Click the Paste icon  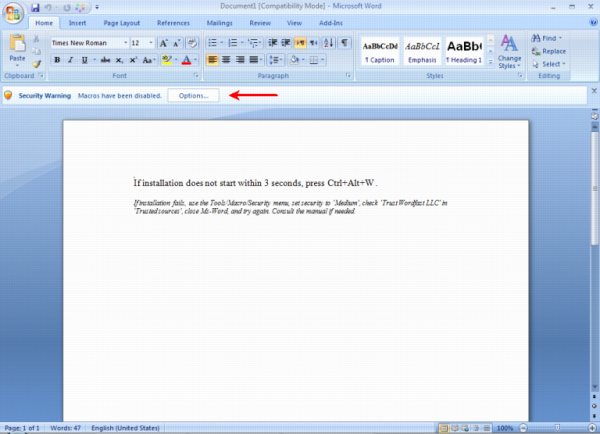click(17, 49)
